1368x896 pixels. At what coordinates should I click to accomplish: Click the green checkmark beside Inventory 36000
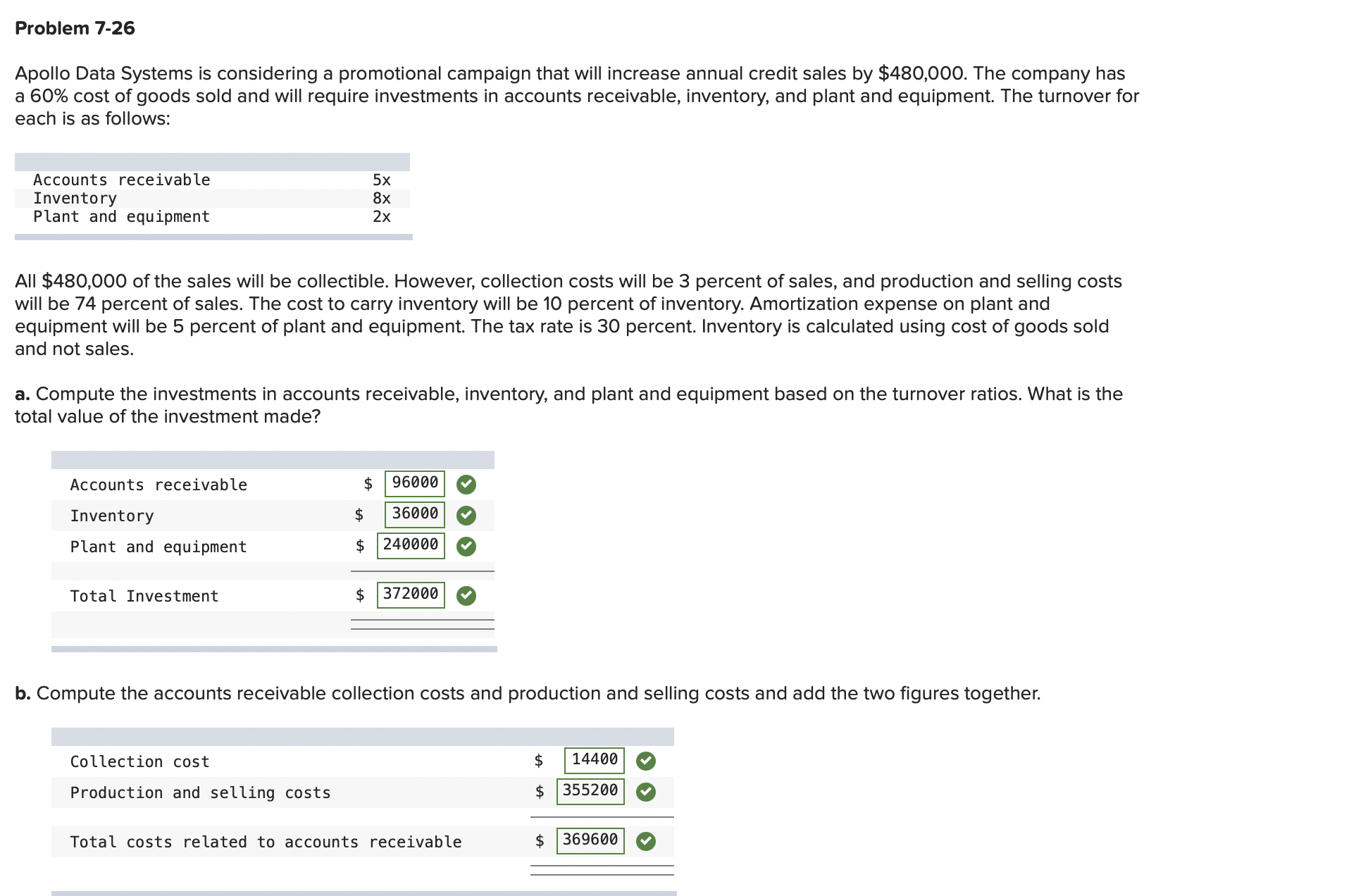(466, 515)
